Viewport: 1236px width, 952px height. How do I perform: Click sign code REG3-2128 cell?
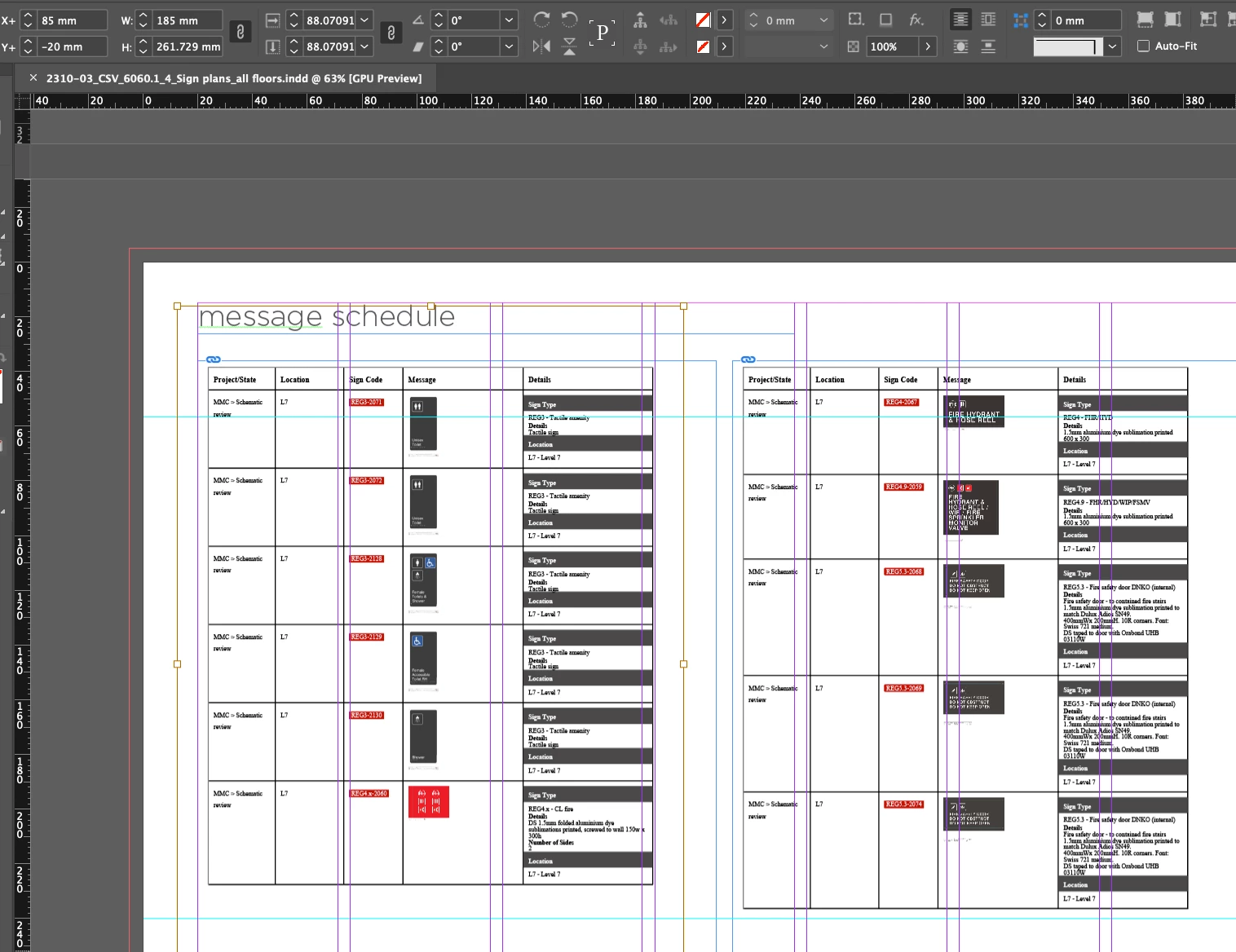tap(366, 558)
